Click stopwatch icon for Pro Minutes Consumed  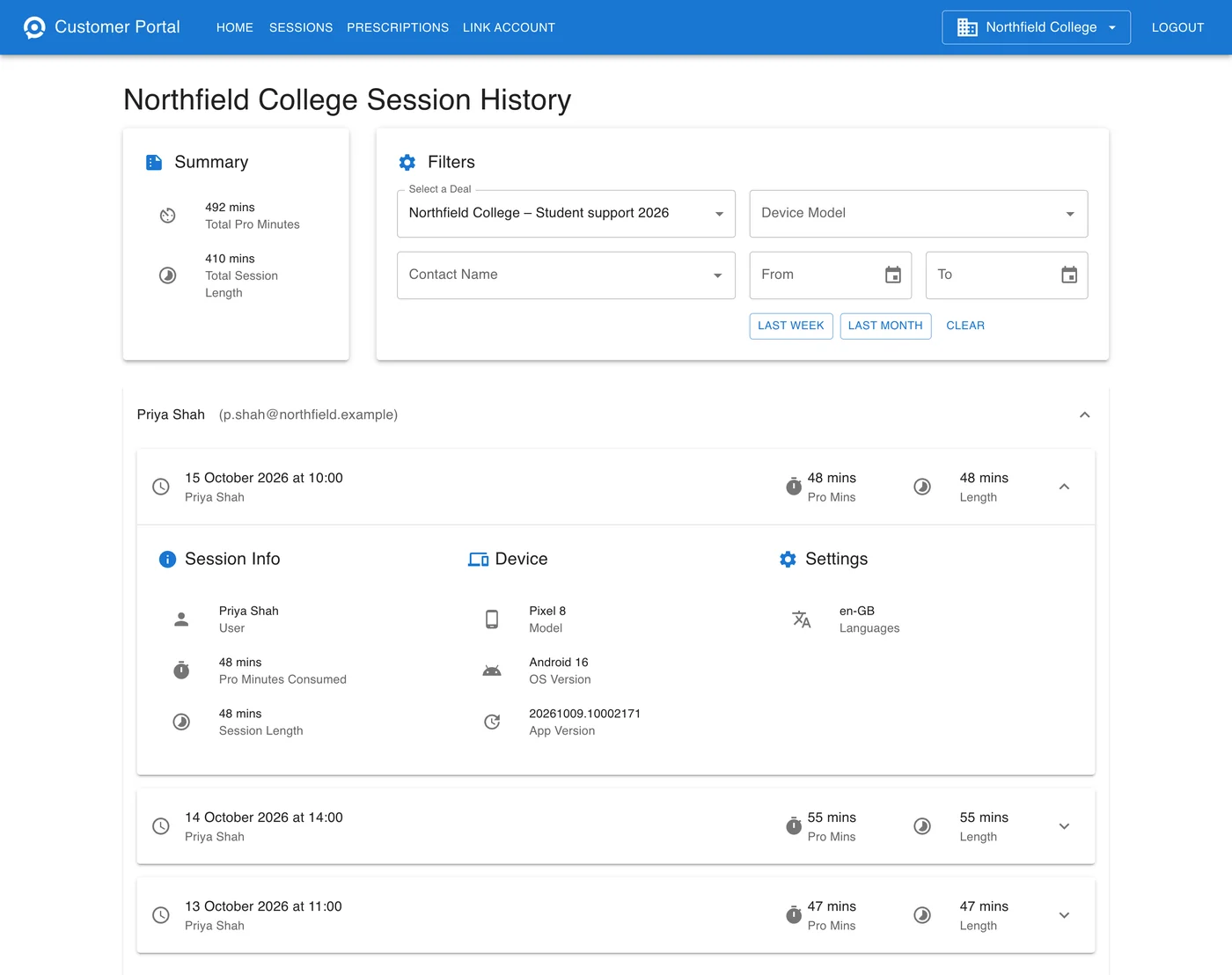[x=181, y=671]
